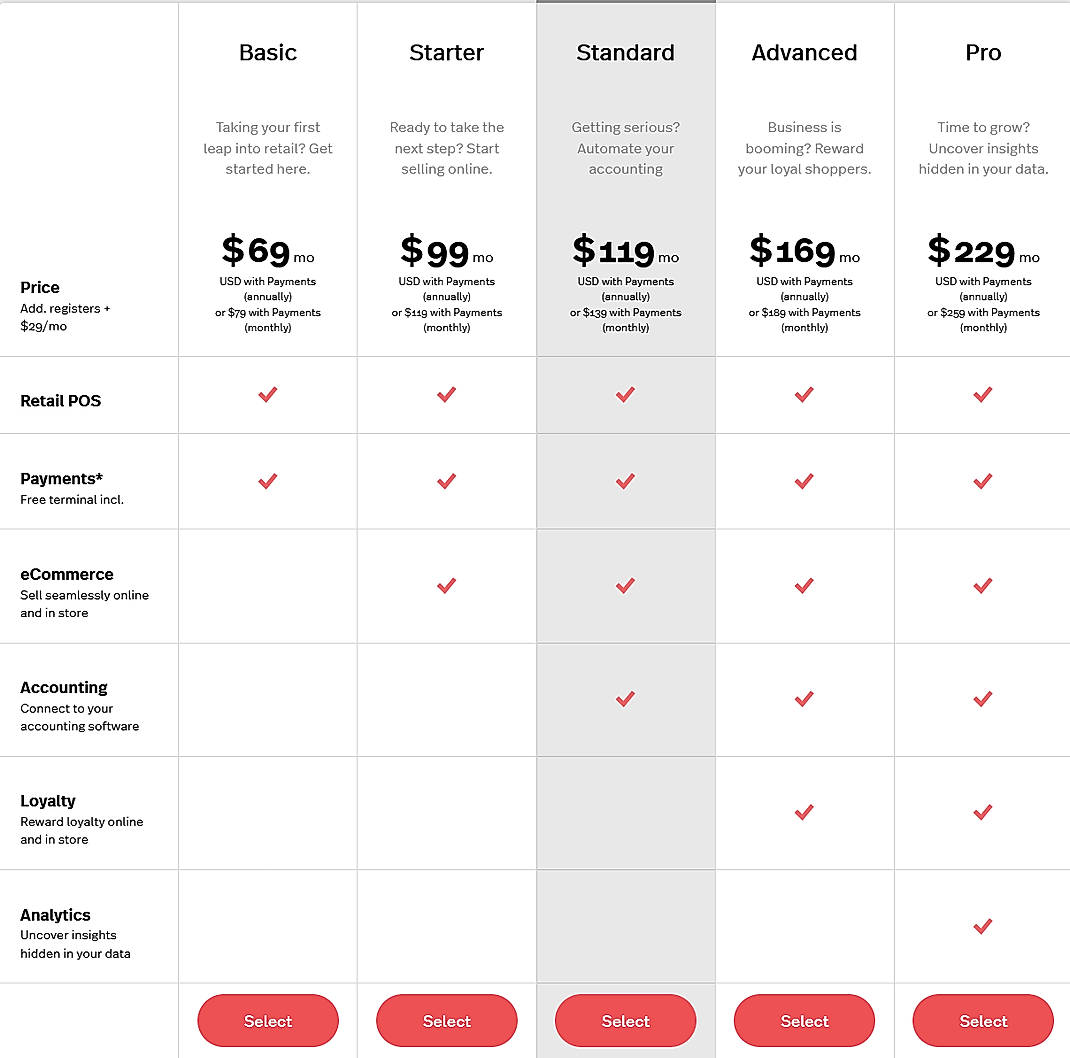Click the Pro column header
The width and height of the screenshot is (1070, 1058).
tap(982, 53)
